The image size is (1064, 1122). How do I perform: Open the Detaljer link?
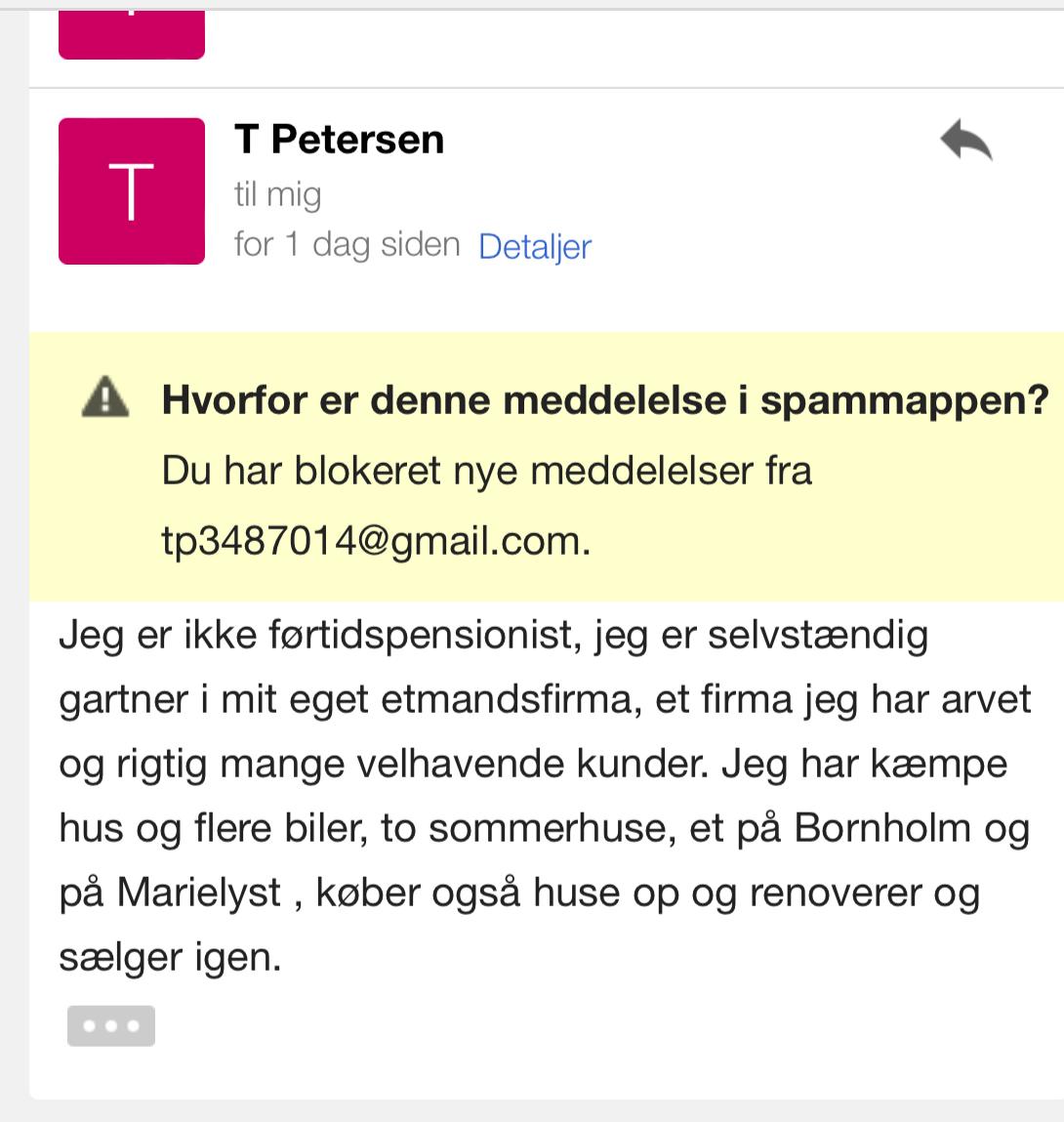coord(535,246)
